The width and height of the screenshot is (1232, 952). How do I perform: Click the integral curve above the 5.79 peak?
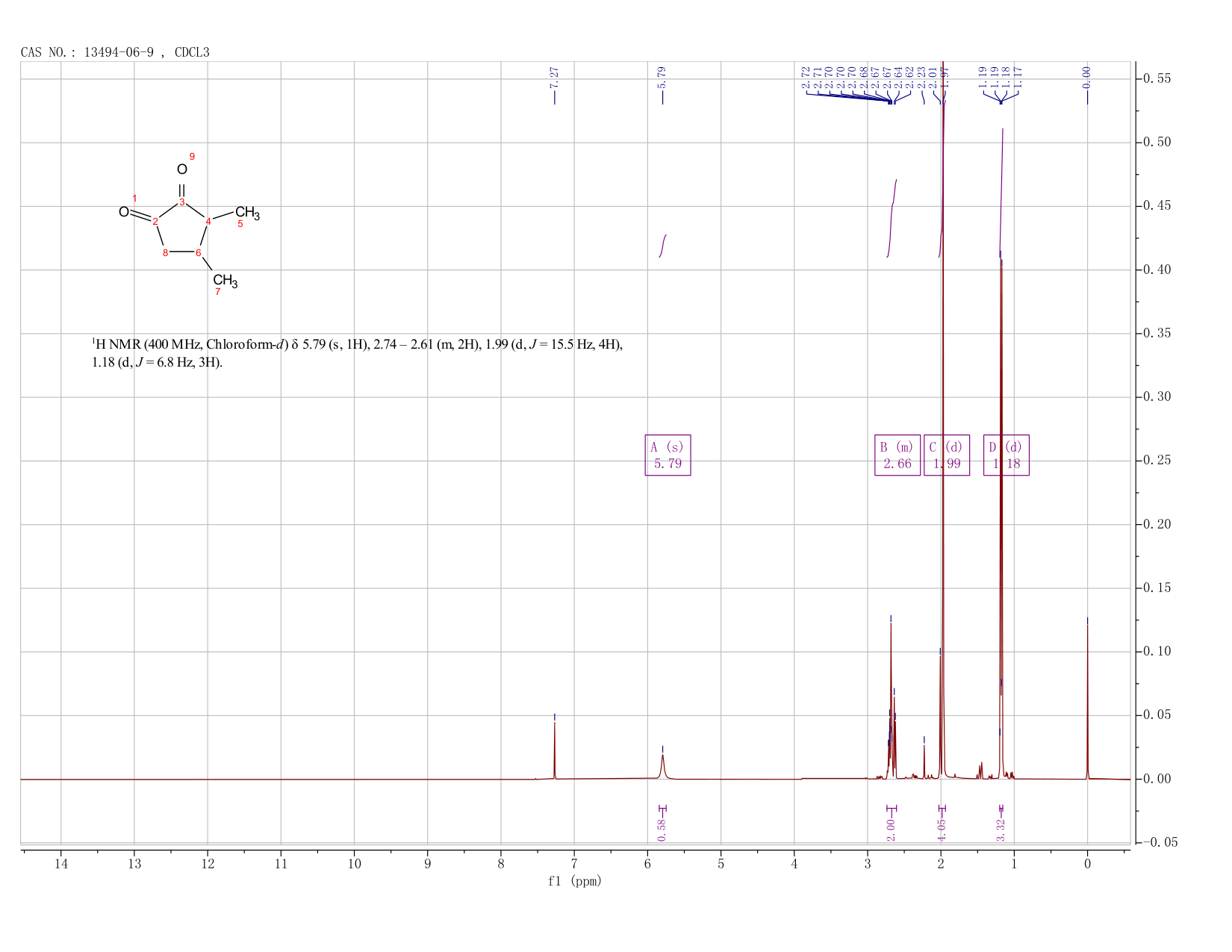662,246
